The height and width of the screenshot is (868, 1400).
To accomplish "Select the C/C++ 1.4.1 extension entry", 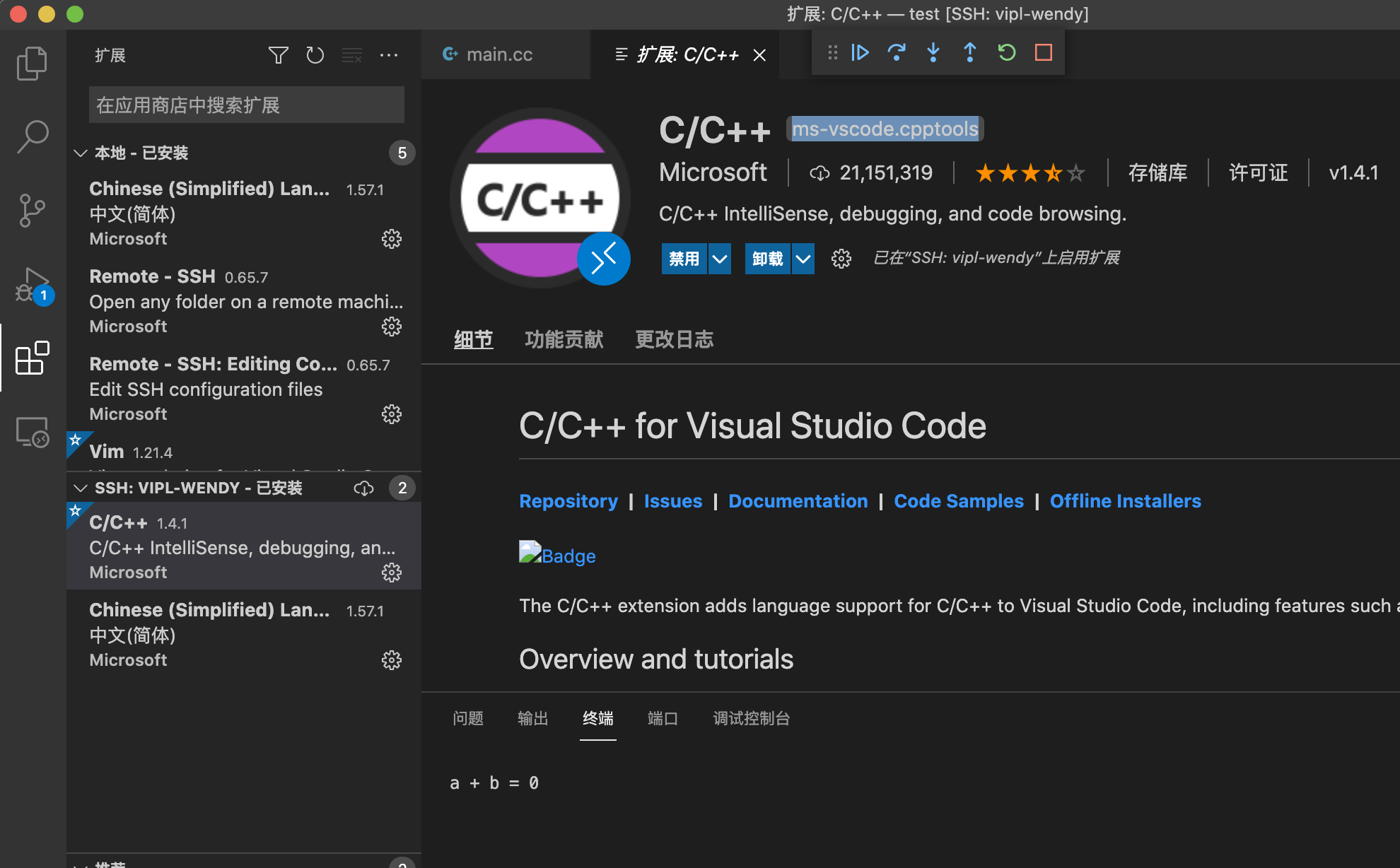I will click(244, 546).
